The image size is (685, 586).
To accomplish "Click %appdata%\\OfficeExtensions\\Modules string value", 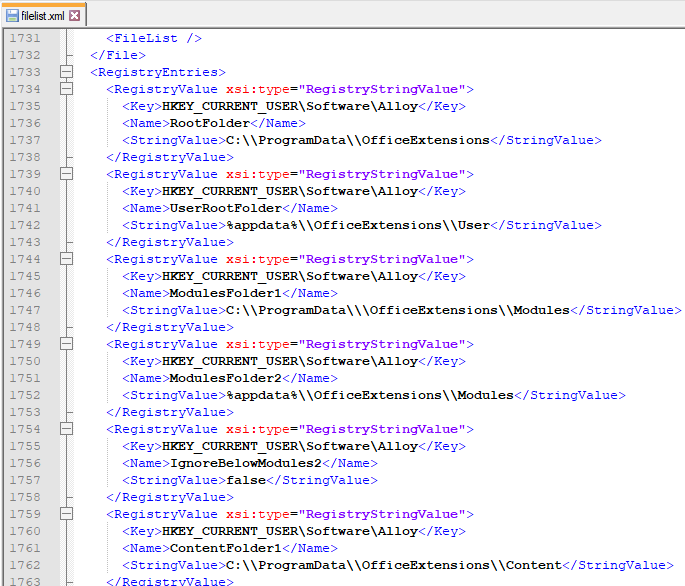I will (x=370, y=395).
